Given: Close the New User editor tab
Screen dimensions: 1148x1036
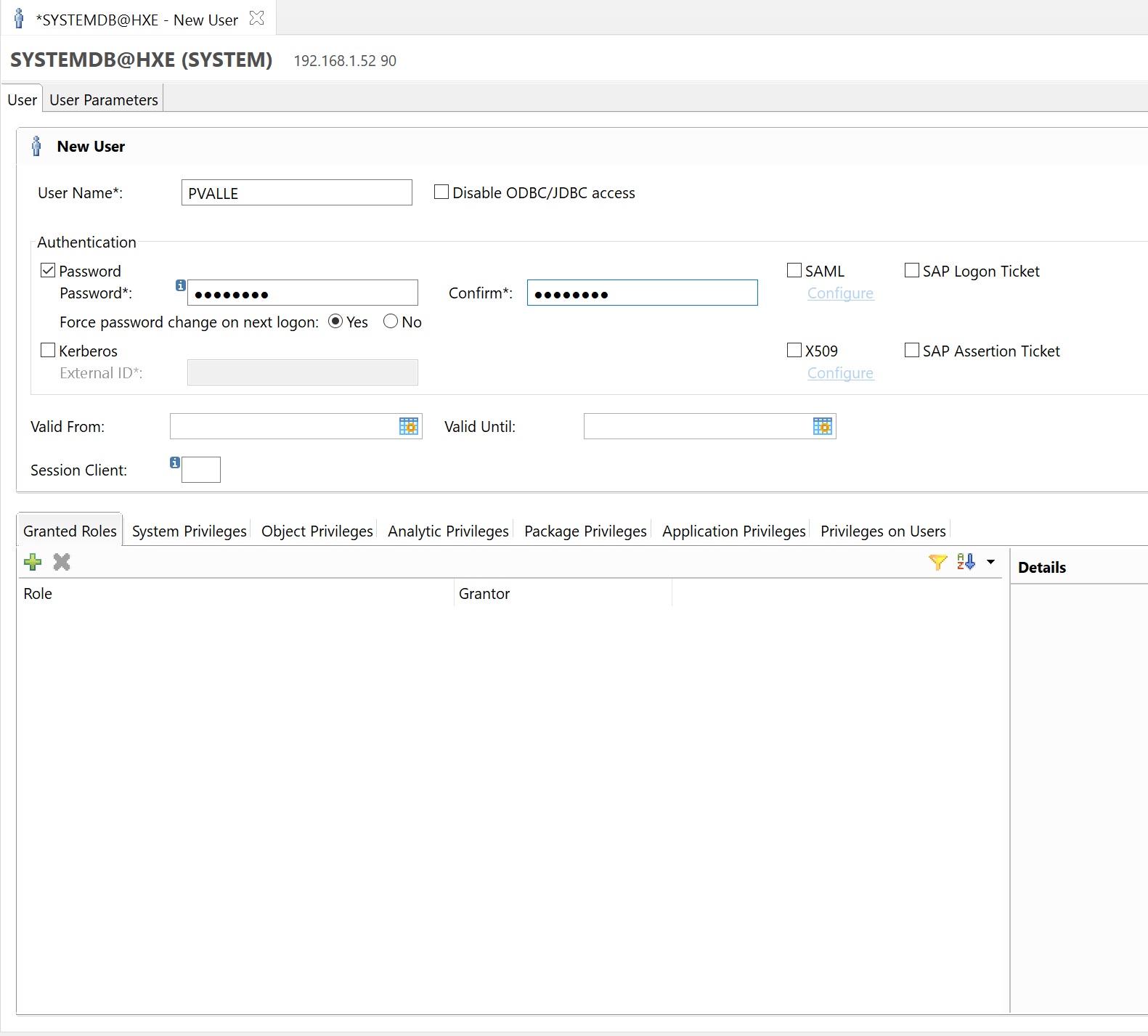Looking at the screenshot, I should (x=257, y=19).
